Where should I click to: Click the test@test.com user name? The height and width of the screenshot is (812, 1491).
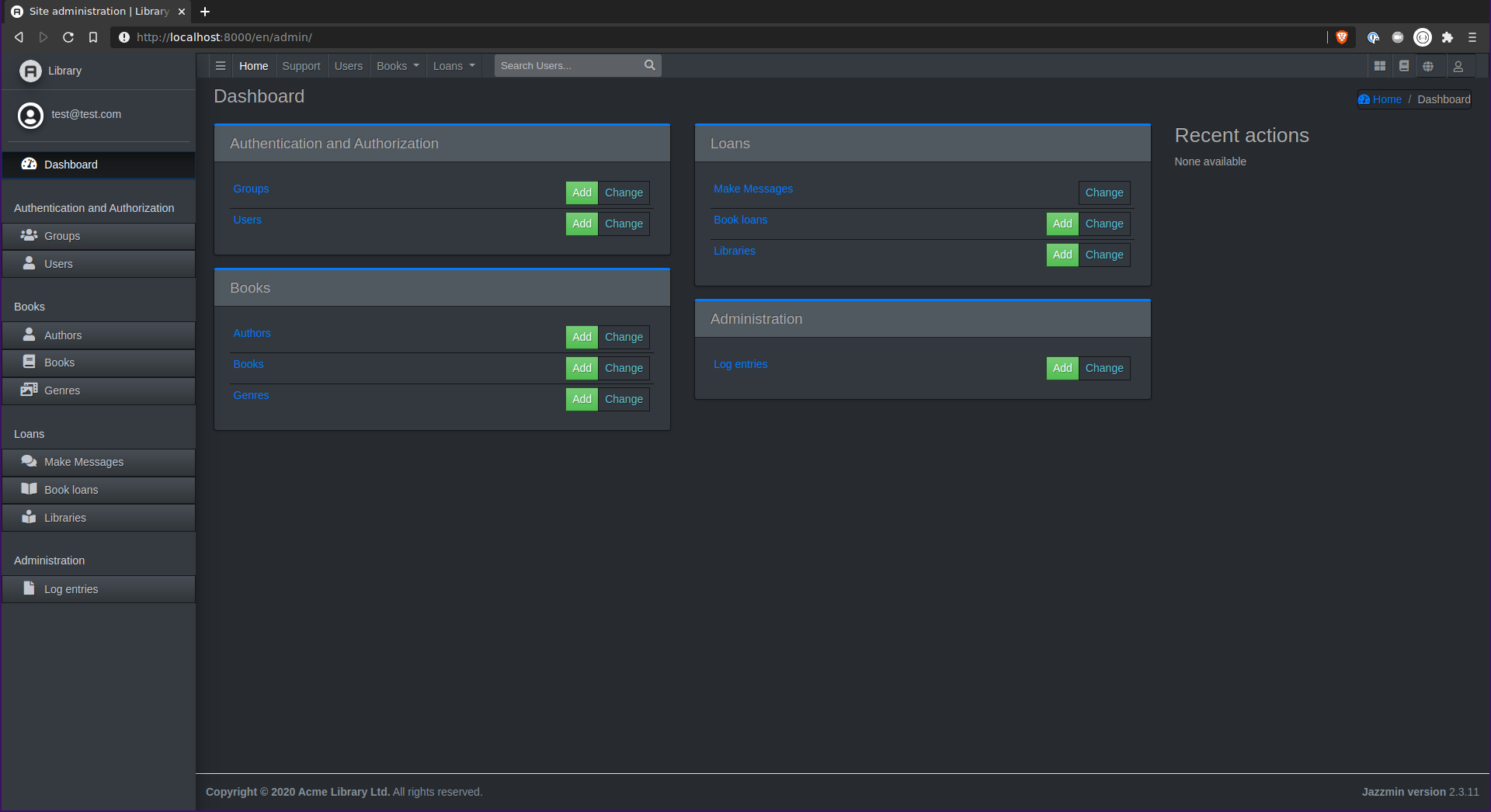coord(86,114)
